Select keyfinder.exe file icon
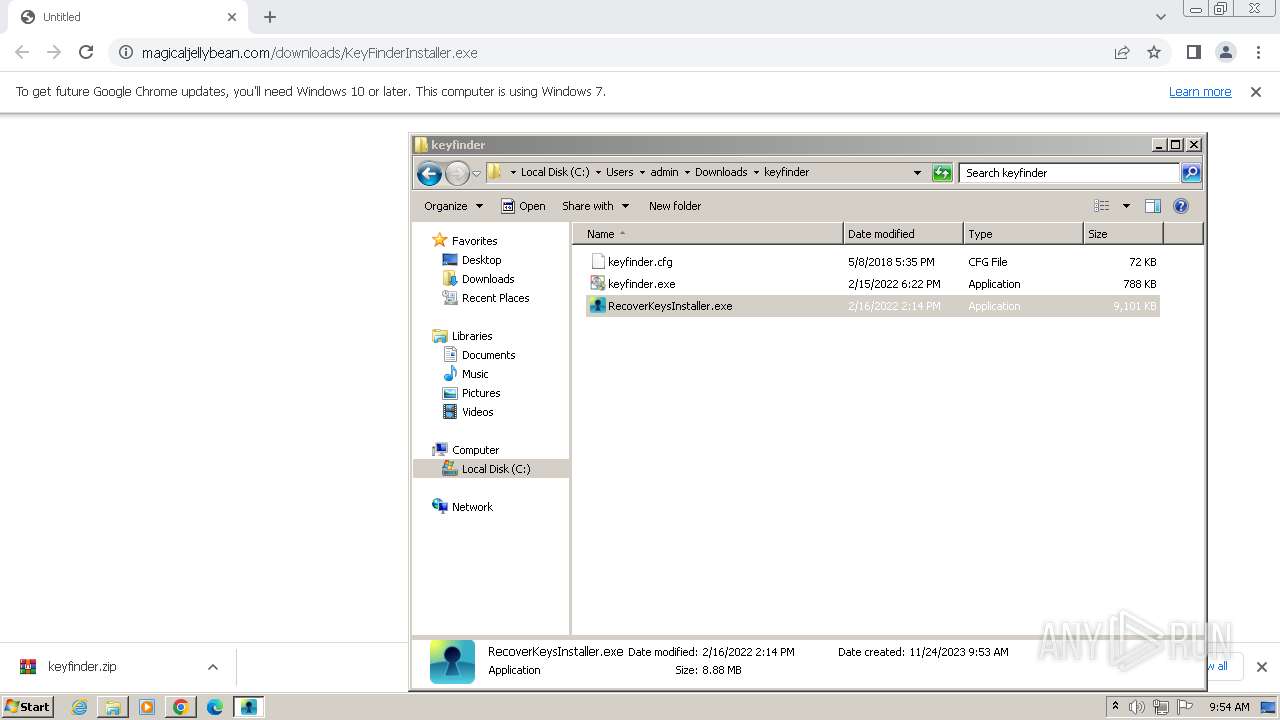 598,284
